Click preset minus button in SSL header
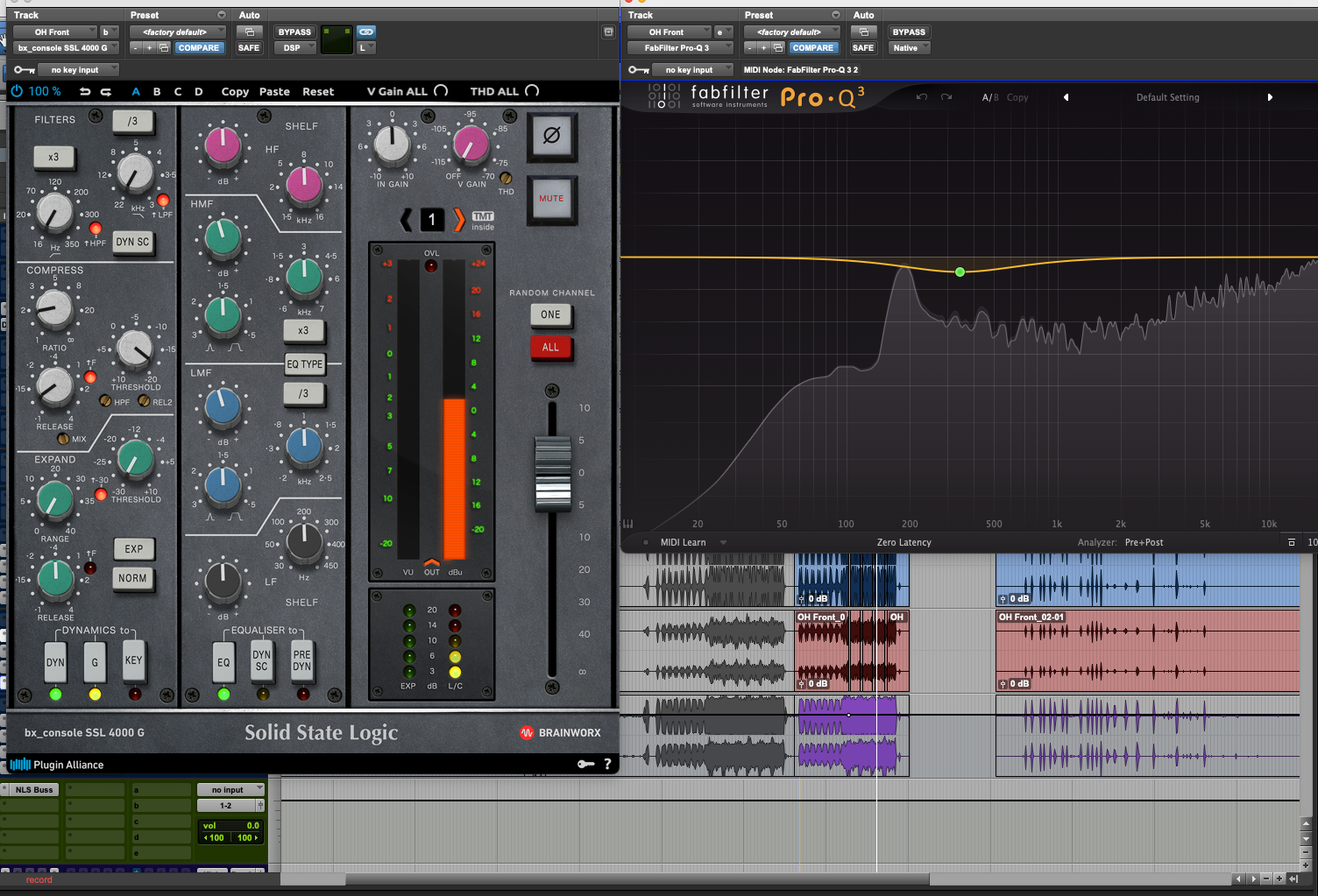The height and width of the screenshot is (896, 1318). pos(137,48)
